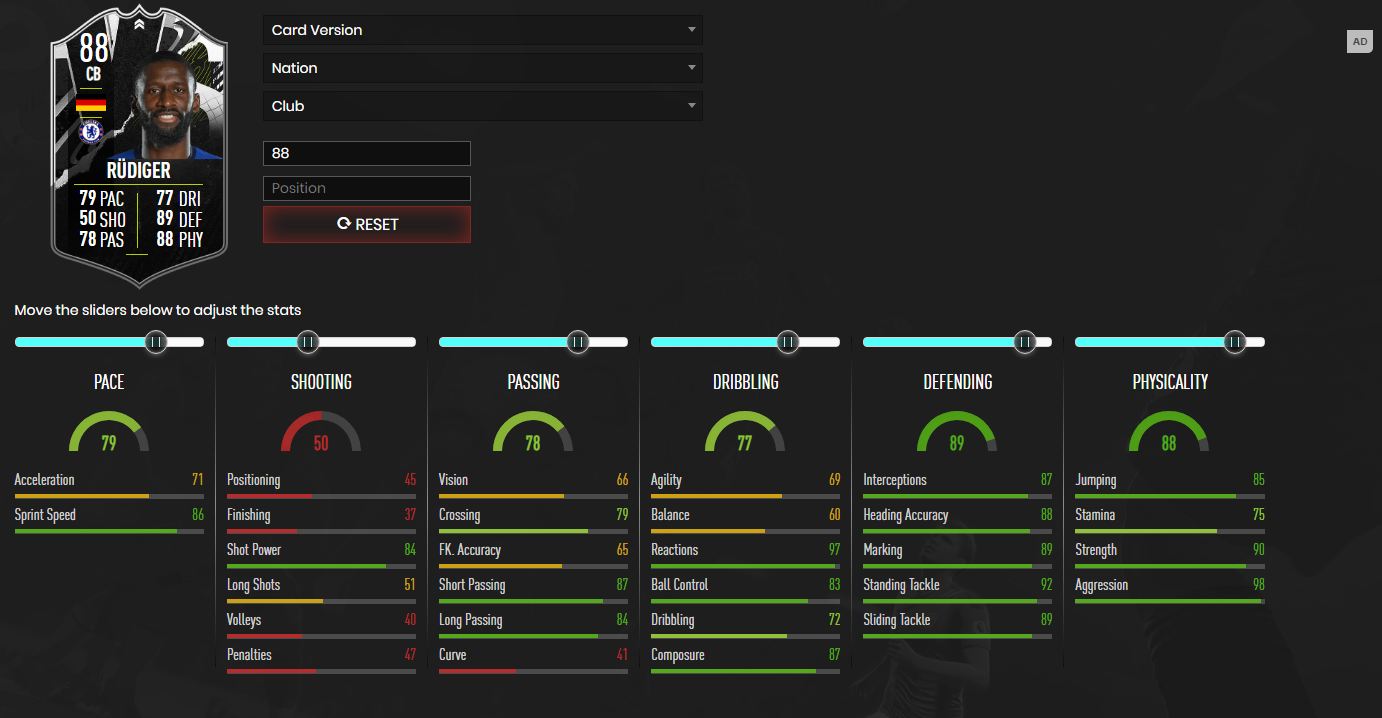Click the Defending slider handle
Viewport: 1382px width, 718px height.
tap(1024, 343)
